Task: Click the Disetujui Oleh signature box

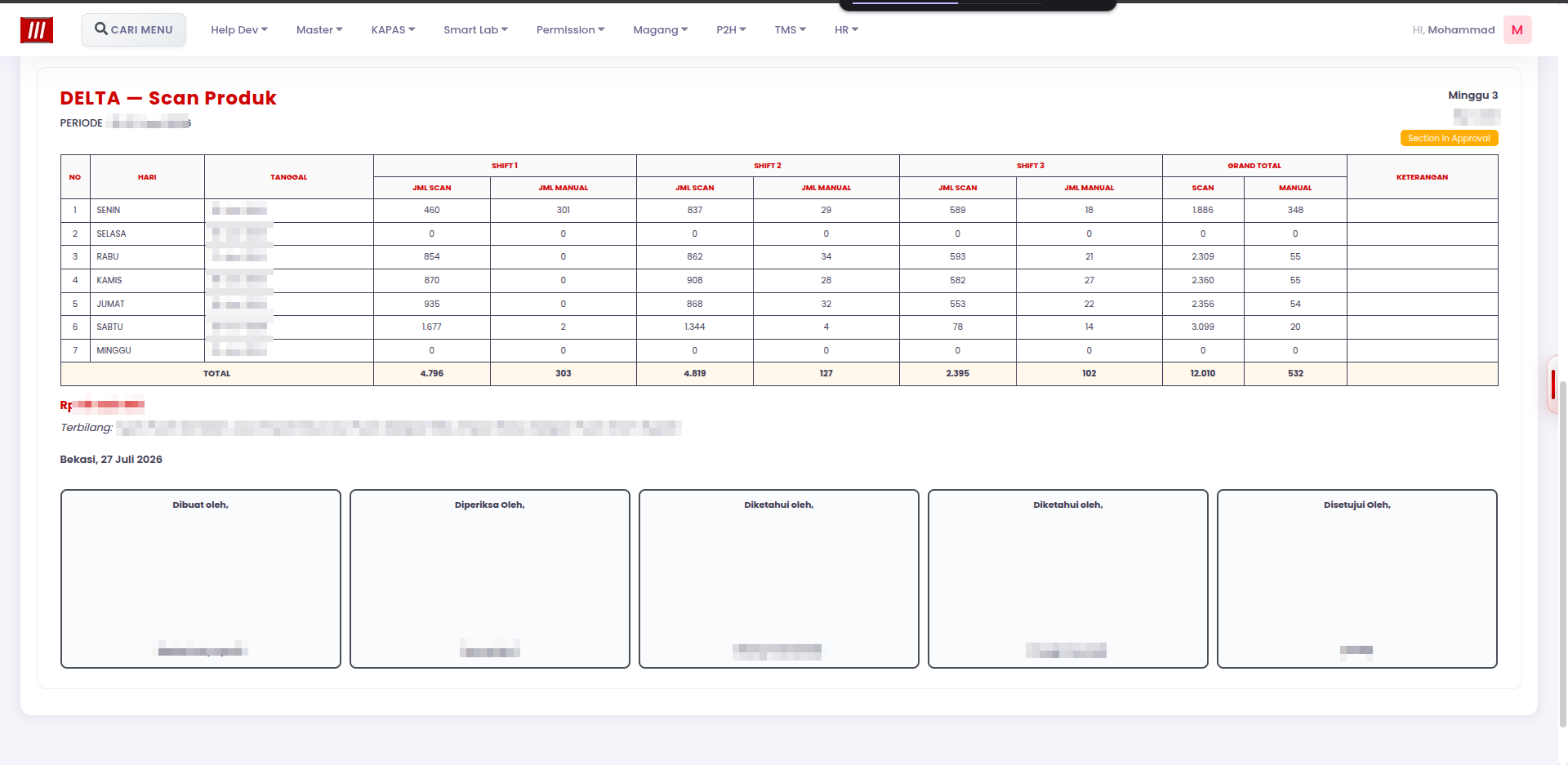Action: [1357, 579]
